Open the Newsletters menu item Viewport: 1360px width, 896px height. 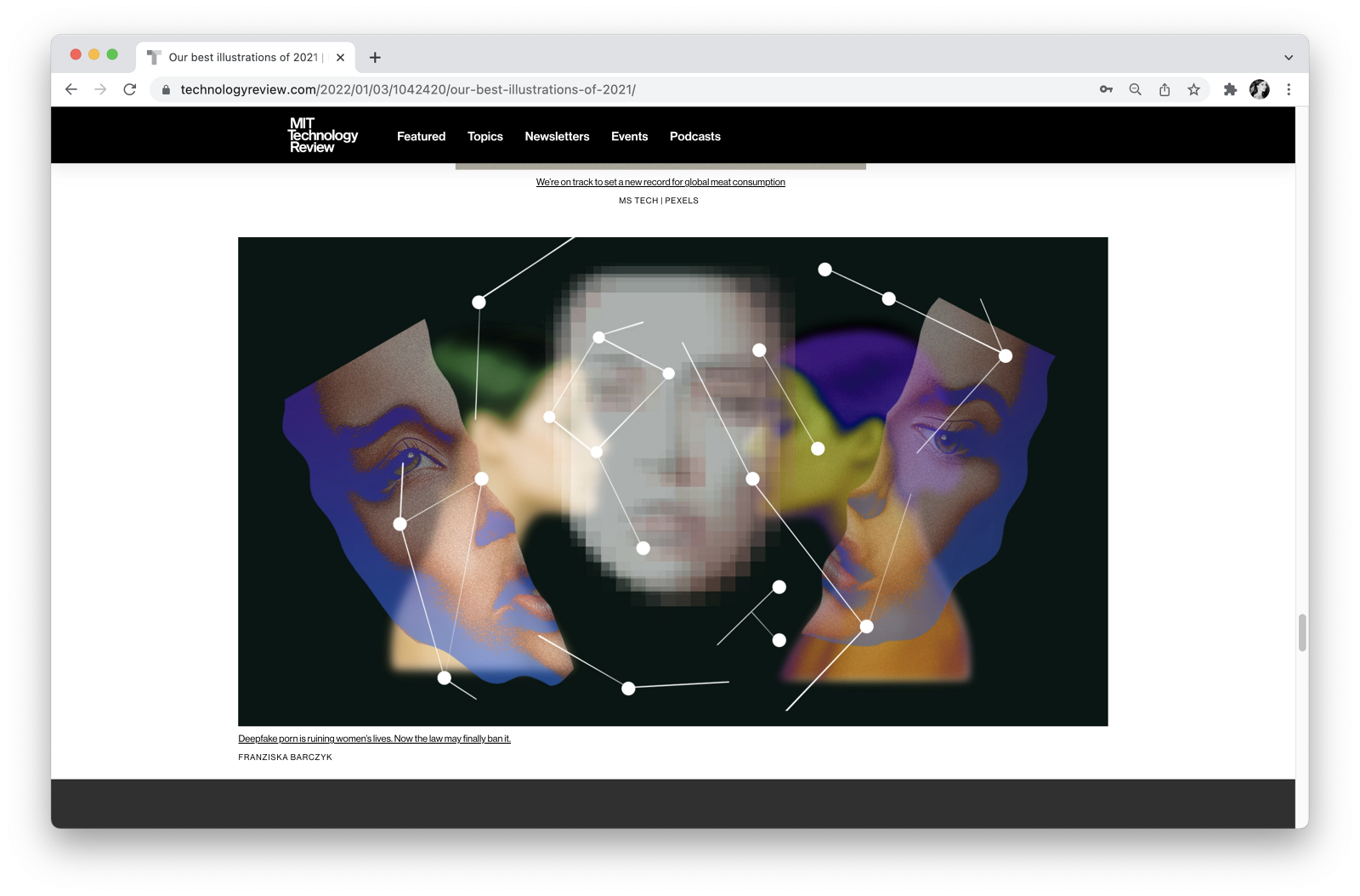tap(557, 136)
